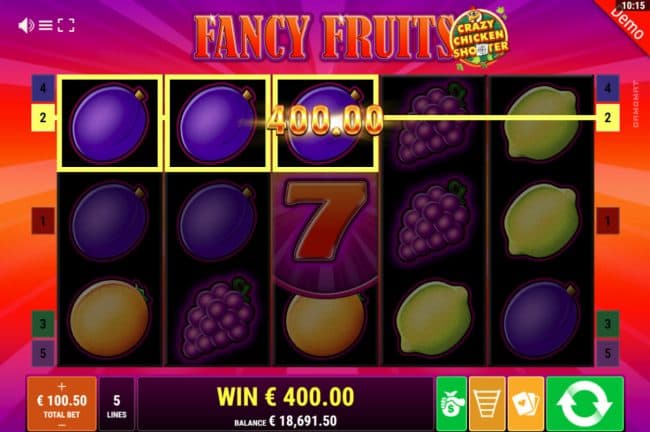Select green payline 3 marker on left
This screenshot has height=432, width=650.
click(43, 323)
